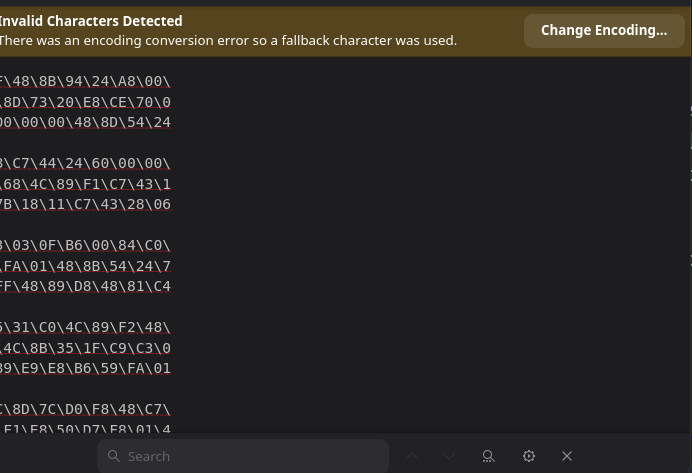Click text line ending '\C7\43\28\06'

click(x=86, y=204)
